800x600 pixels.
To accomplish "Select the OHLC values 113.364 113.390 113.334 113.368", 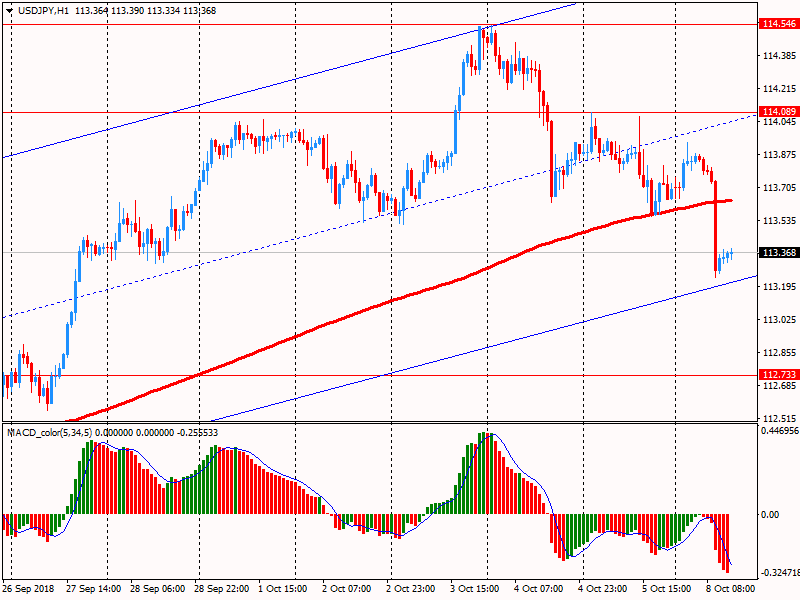I will click(145, 11).
